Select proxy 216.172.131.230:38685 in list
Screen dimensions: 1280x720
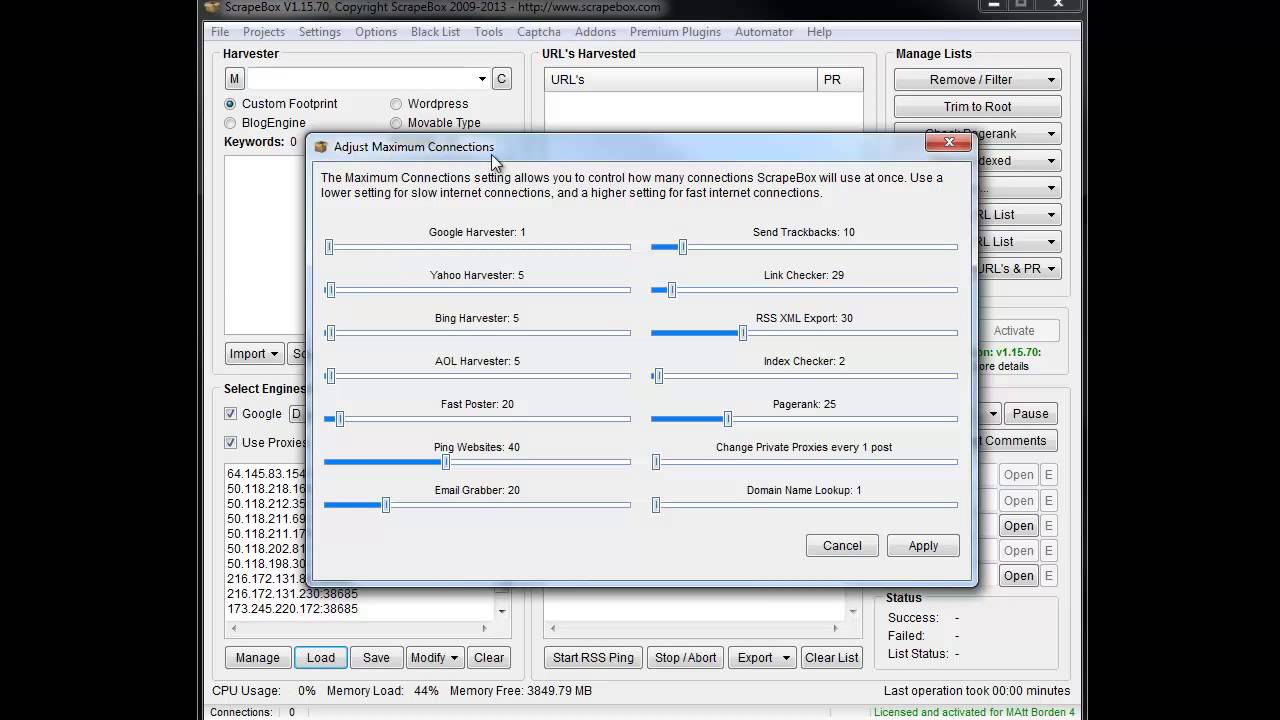click(x=292, y=594)
